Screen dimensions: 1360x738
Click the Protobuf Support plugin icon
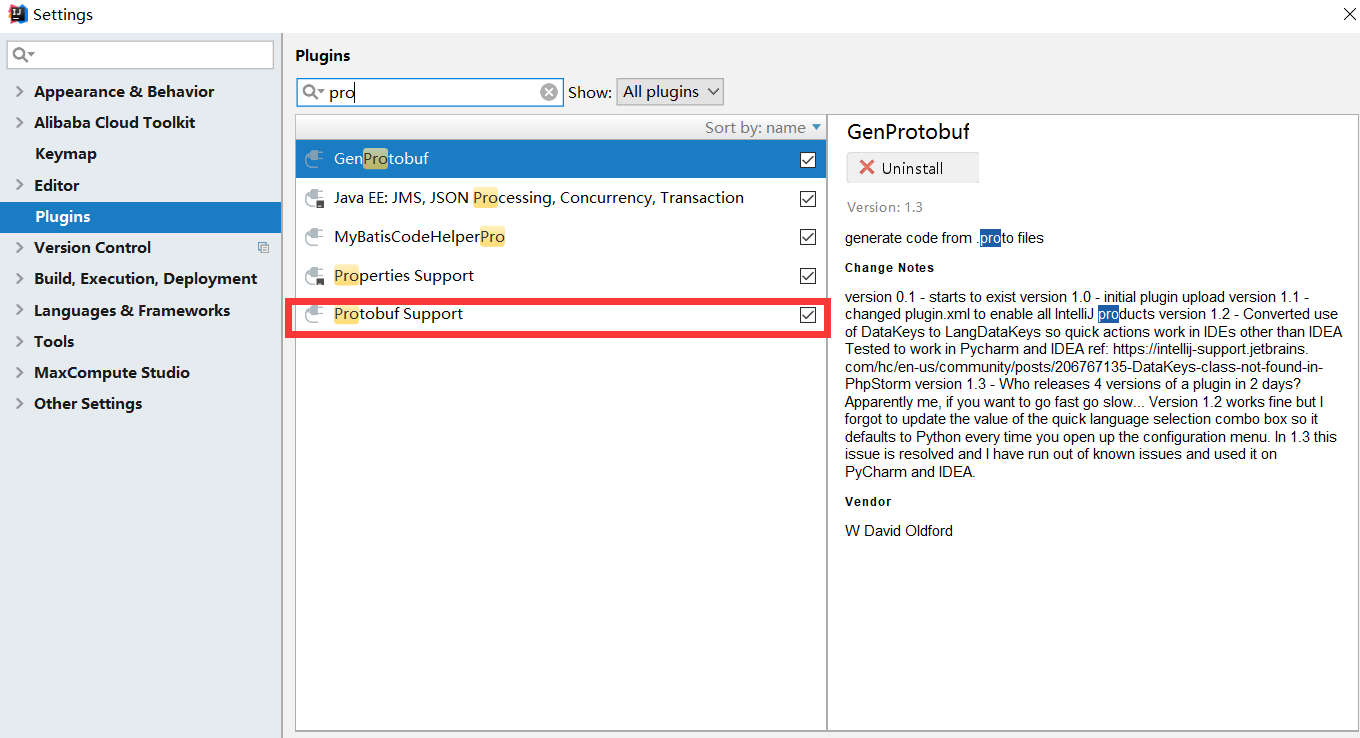(314, 314)
